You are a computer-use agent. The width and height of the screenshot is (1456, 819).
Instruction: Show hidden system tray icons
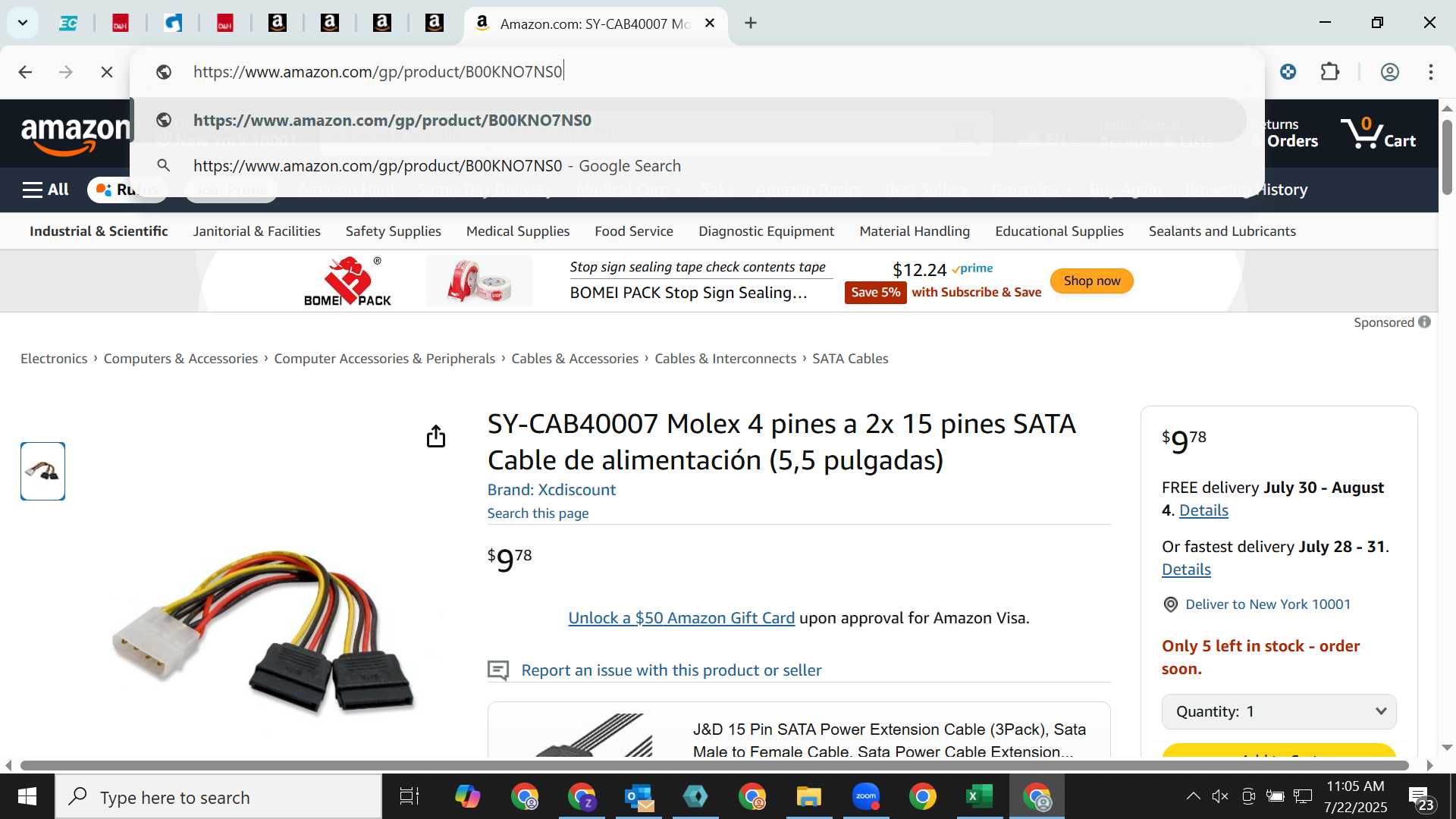point(1193,796)
